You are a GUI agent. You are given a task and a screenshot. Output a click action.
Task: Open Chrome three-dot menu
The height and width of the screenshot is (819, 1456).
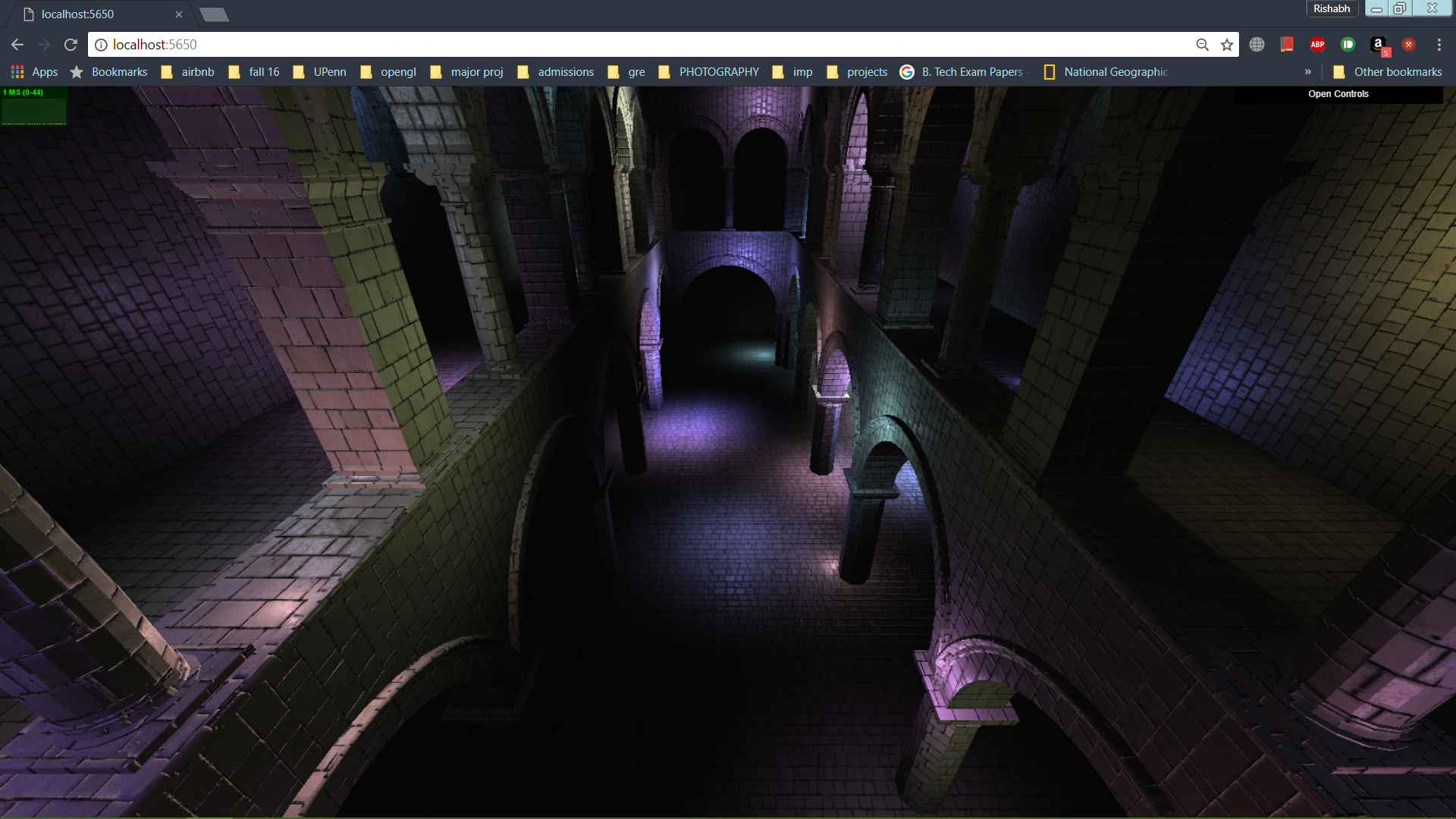tap(1439, 45)
